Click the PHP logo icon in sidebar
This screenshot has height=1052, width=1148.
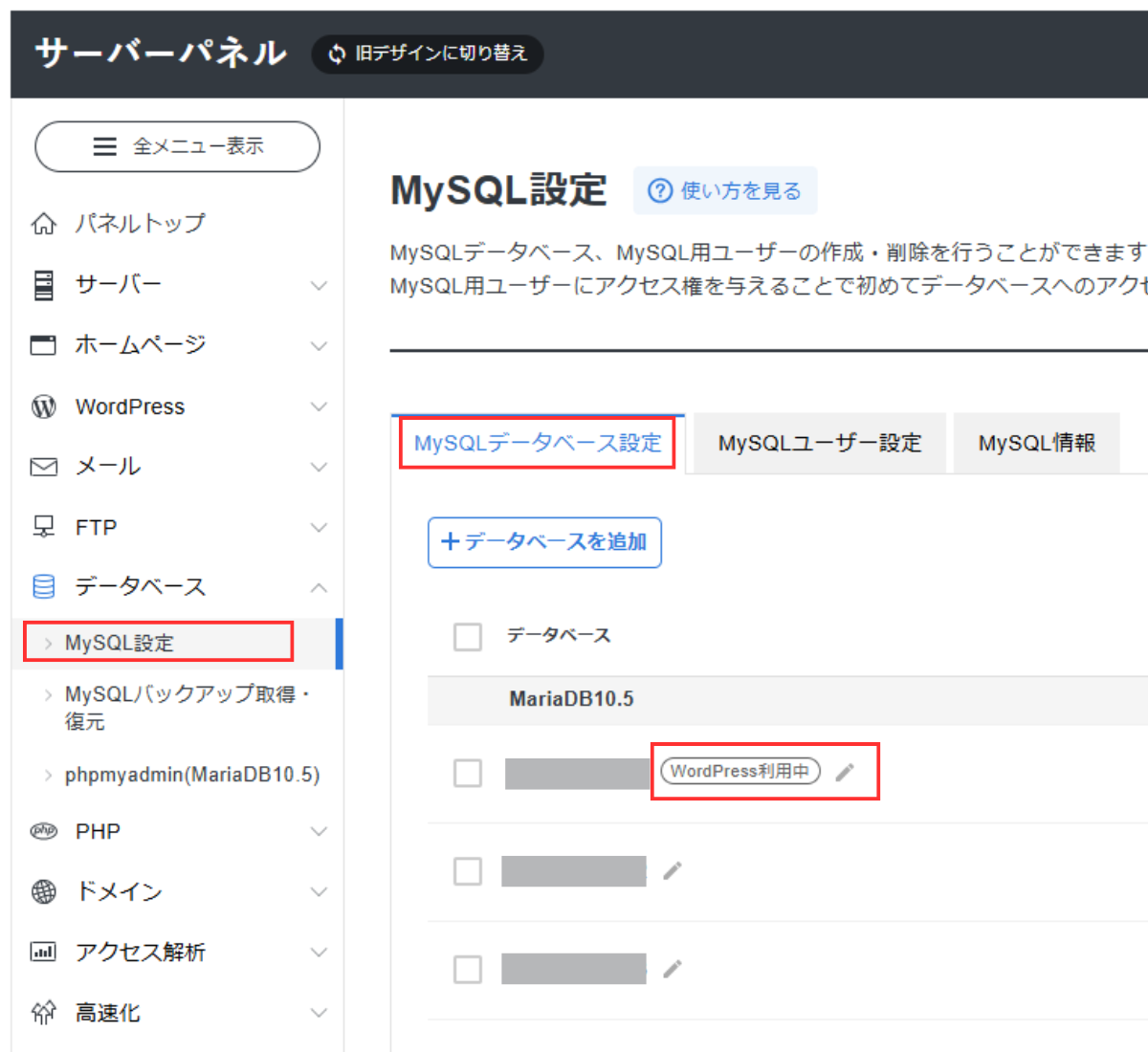(x=44, y=831)
